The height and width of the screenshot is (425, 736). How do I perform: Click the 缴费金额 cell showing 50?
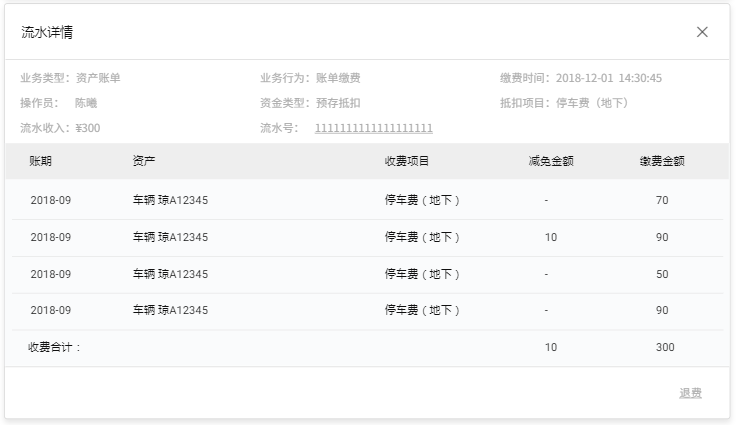(x=662, y=274)
